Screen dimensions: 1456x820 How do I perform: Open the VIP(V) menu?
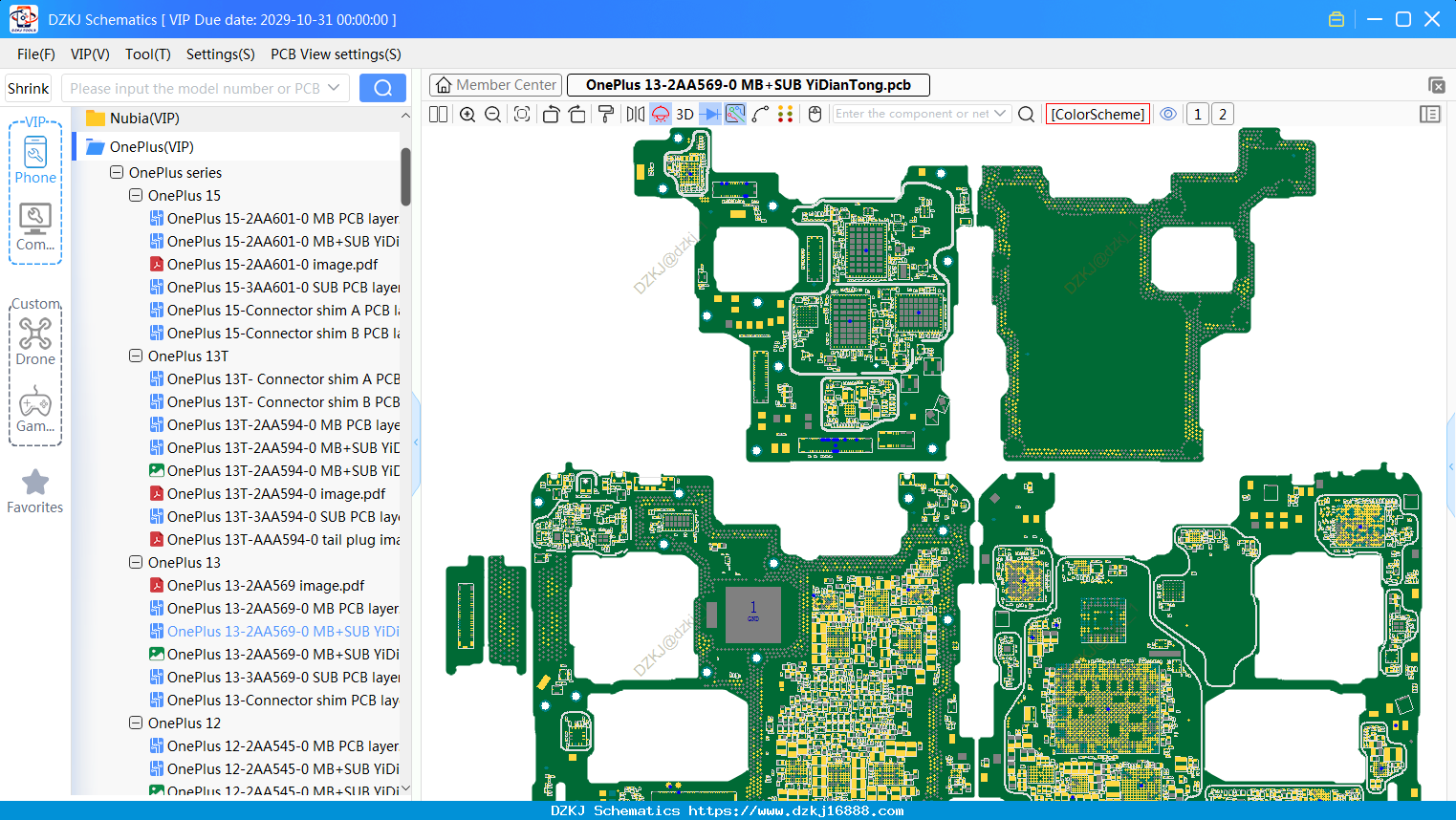tap(90, 54)
